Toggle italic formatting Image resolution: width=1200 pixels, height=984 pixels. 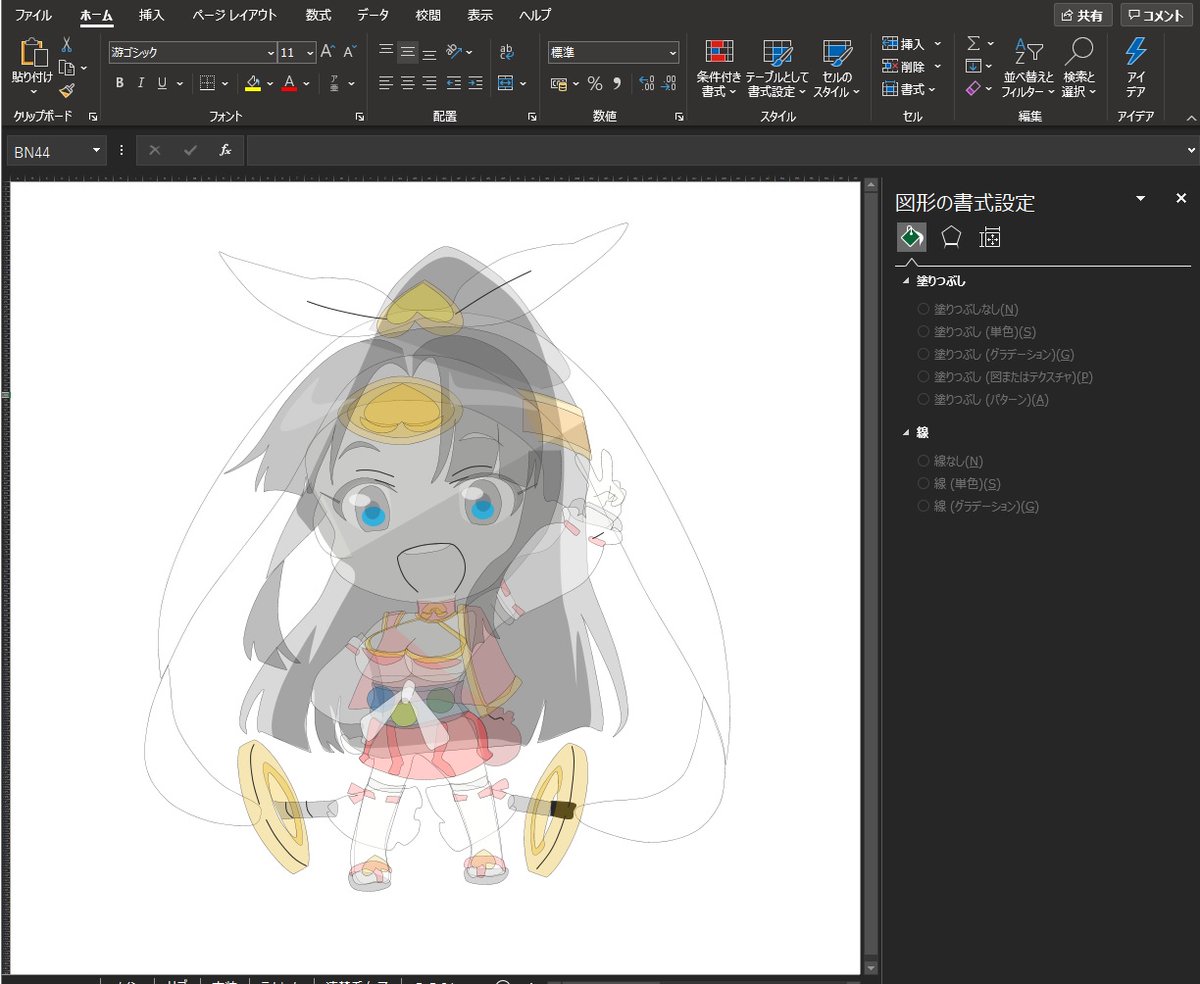pos(141,83)
